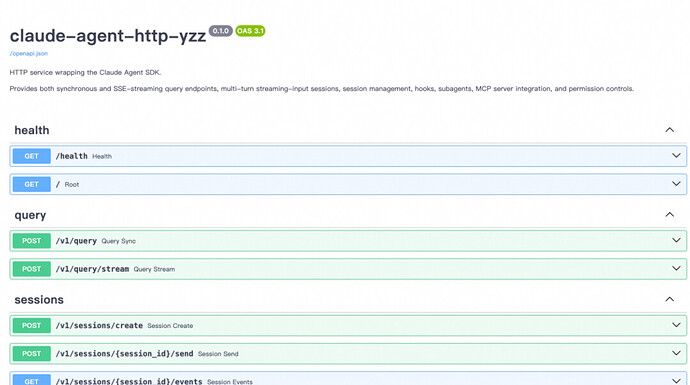Click the GET badge for Session Events
The height and width of the screenshot is (385, 690).
[x=31, y=380]
